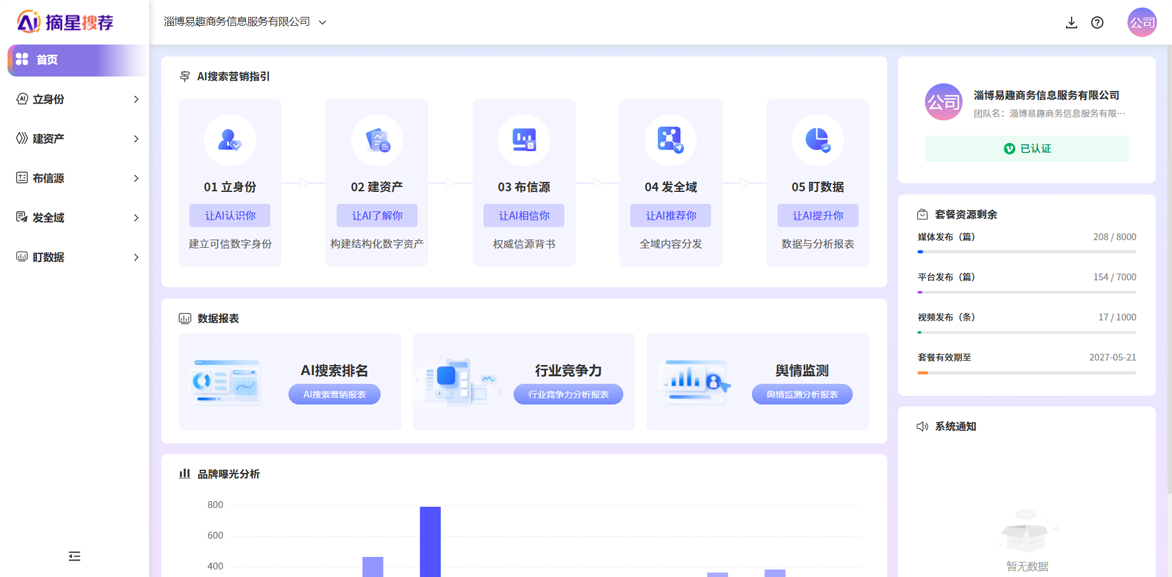Click the 盯数据 sidebar icon
This screenshot has height=577, width=1172.
[x=22, y=257]
